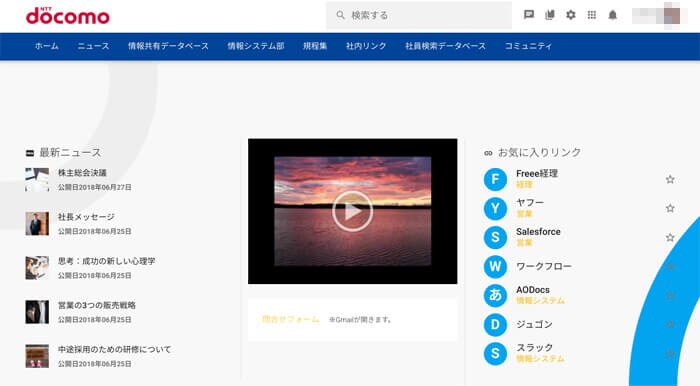Open the コミュニティ menu item
700x386 pixels.
click(x=529, y=46)
